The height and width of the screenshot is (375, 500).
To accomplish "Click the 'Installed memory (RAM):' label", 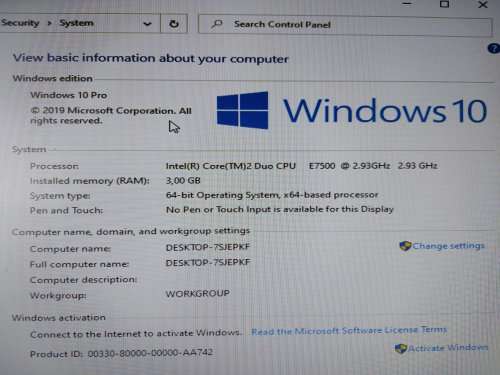I will click(x=90, y=181).
